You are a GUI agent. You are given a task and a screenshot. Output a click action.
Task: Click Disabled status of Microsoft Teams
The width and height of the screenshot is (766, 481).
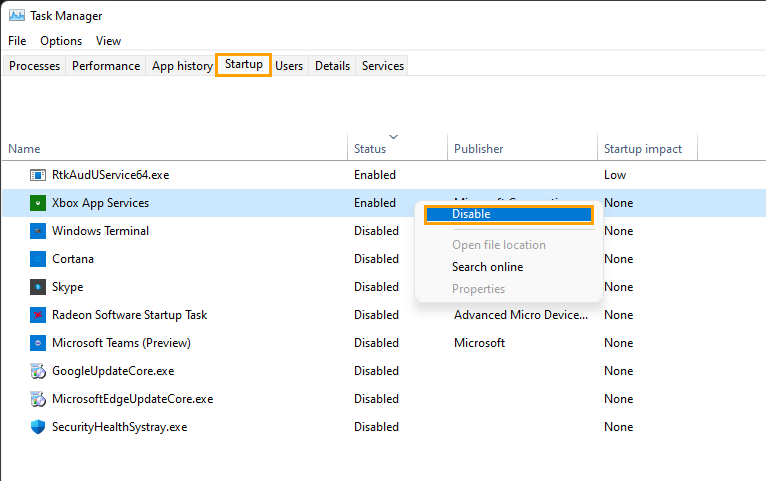pyautogui.click(x=376, y=343)
